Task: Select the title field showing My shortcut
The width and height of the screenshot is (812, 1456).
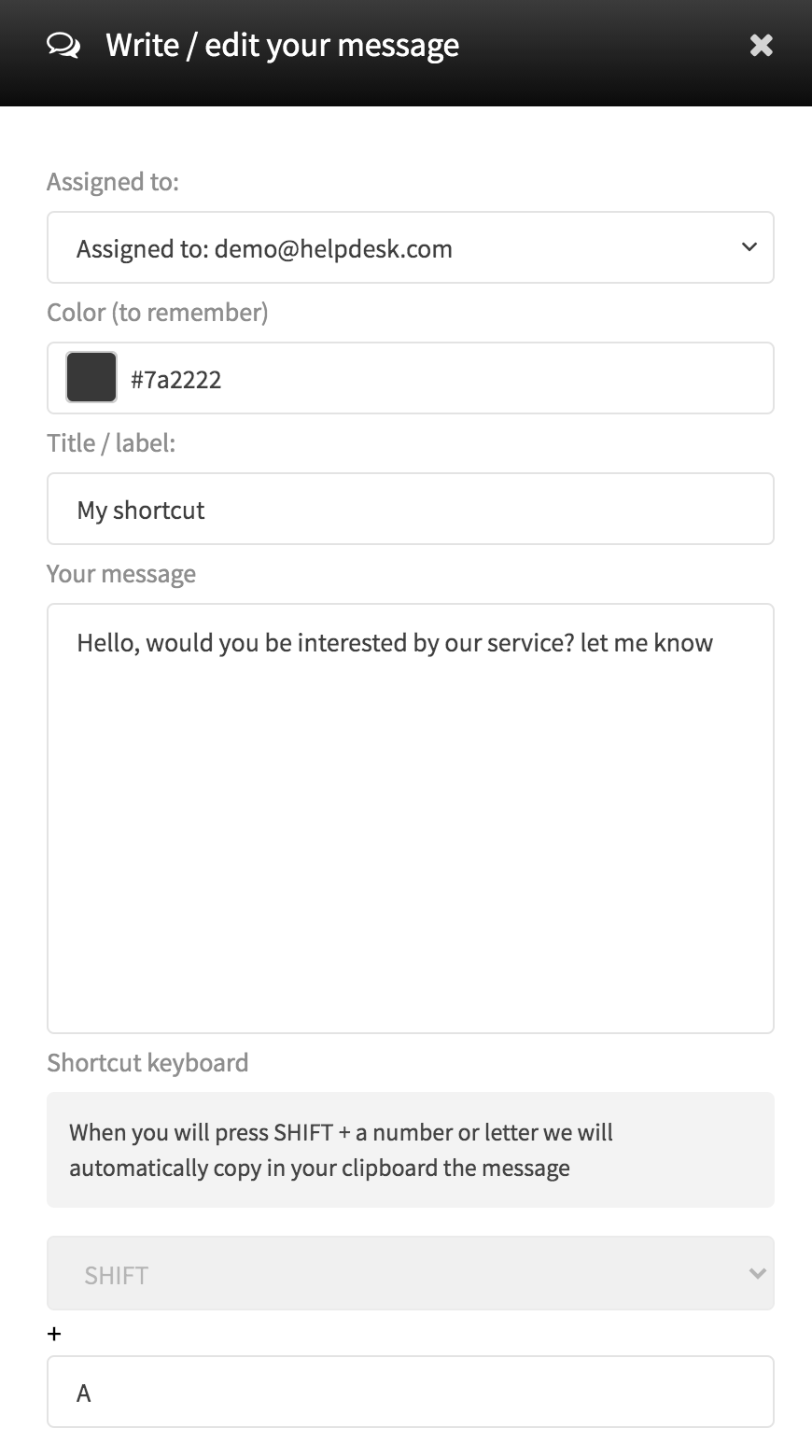Action: click(411, 509)
